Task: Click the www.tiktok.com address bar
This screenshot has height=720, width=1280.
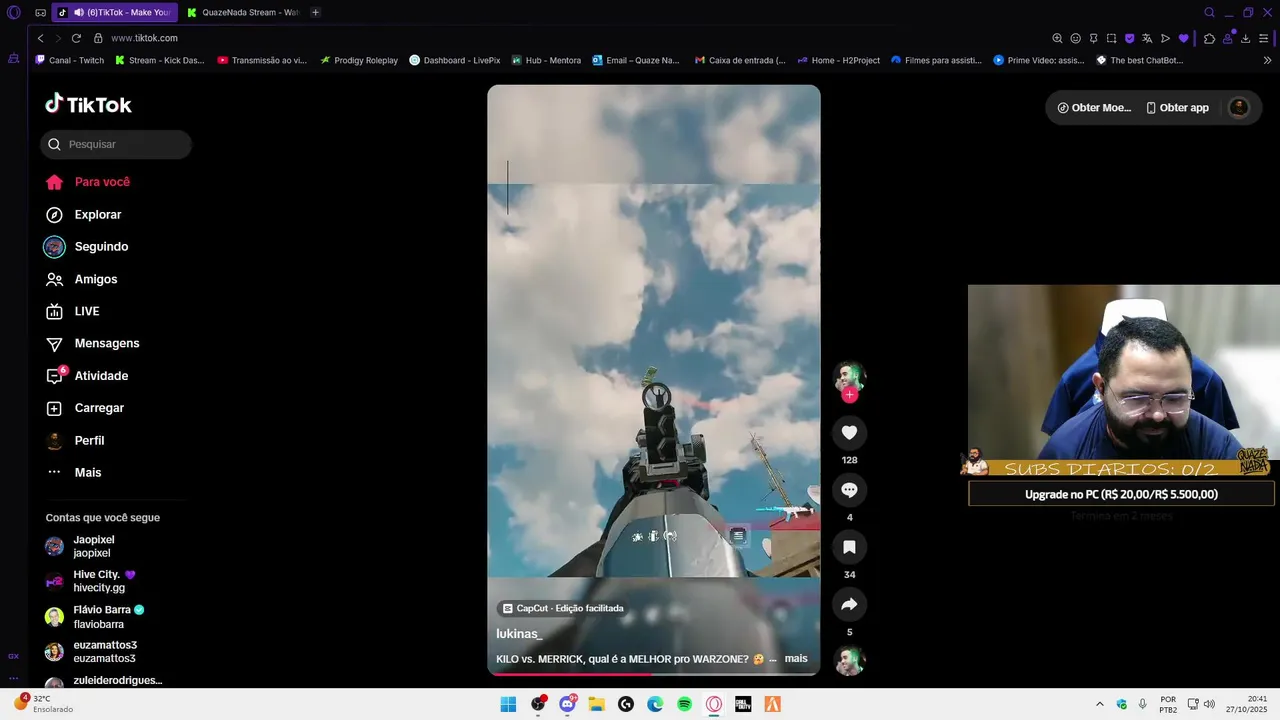Action: pos(144,38)
